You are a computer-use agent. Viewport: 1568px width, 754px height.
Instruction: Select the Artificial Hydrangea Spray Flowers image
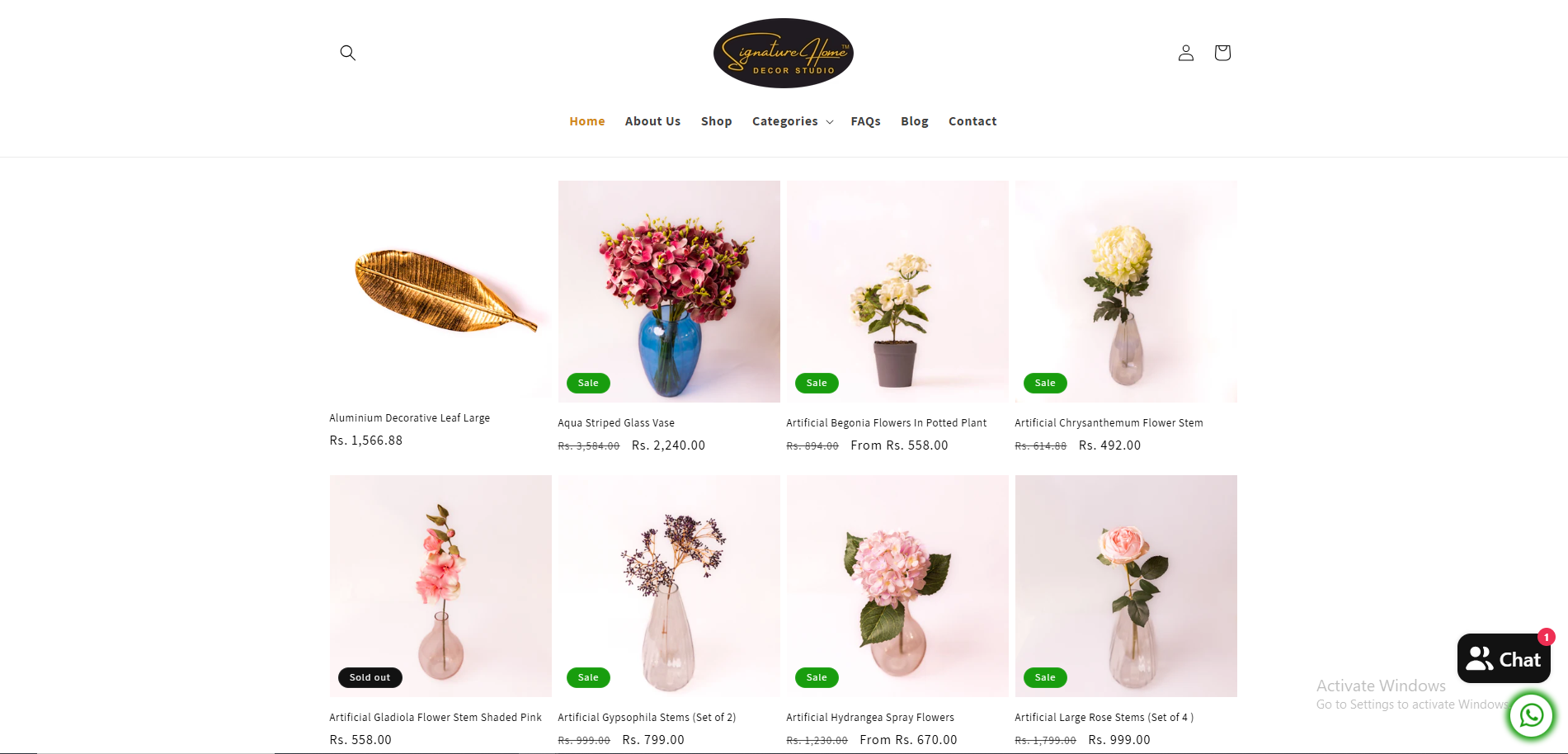(897, 586)
